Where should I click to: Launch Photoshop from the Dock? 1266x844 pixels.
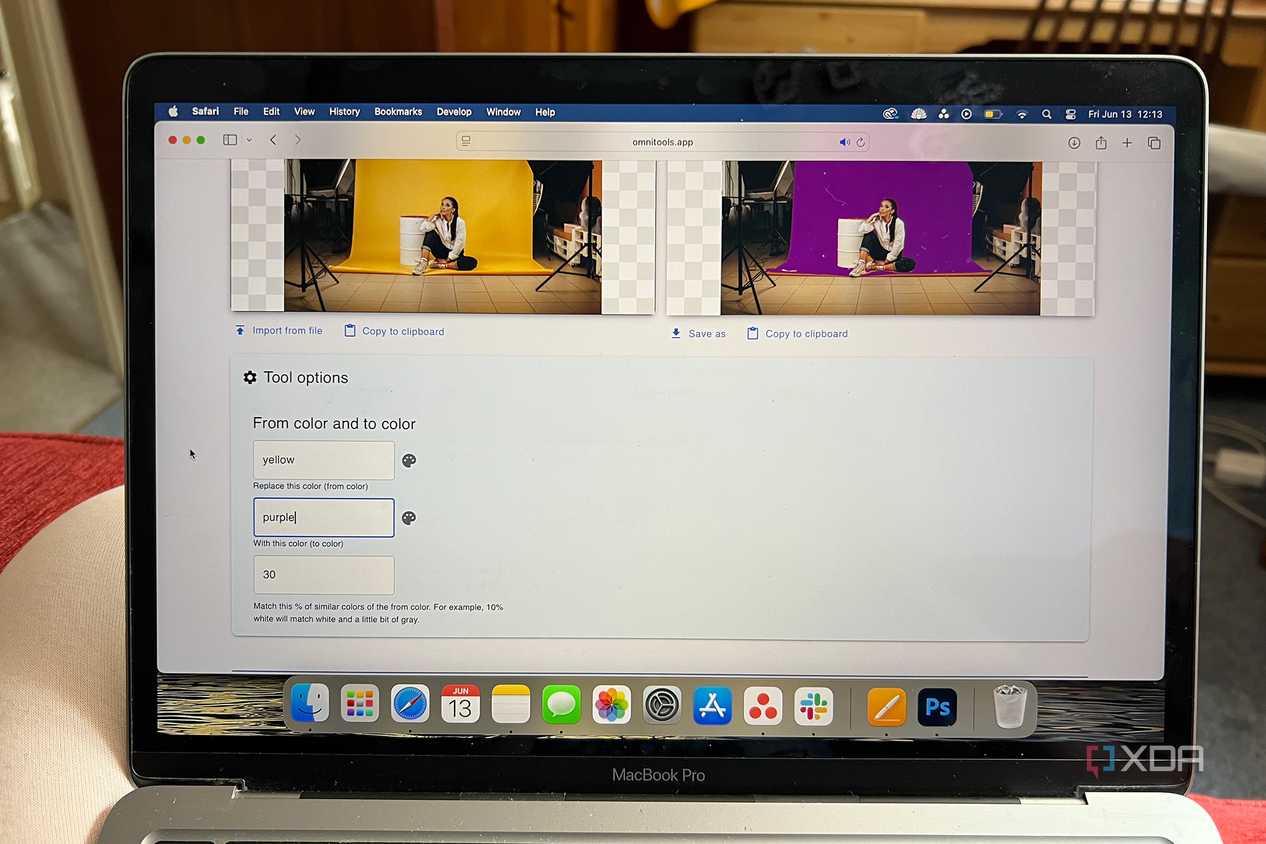click(937, 708)
